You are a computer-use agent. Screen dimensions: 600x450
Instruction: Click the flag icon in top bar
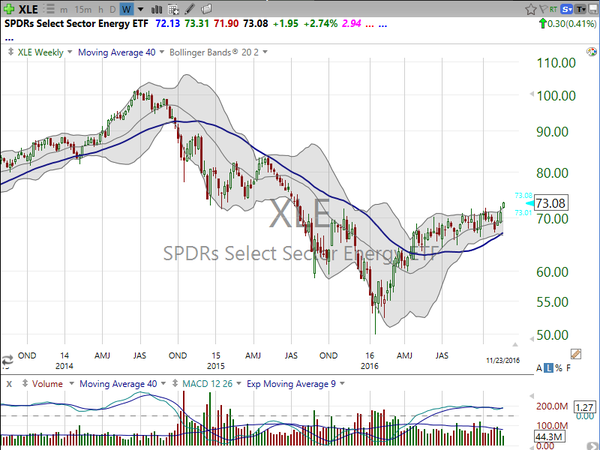(543, 9)
